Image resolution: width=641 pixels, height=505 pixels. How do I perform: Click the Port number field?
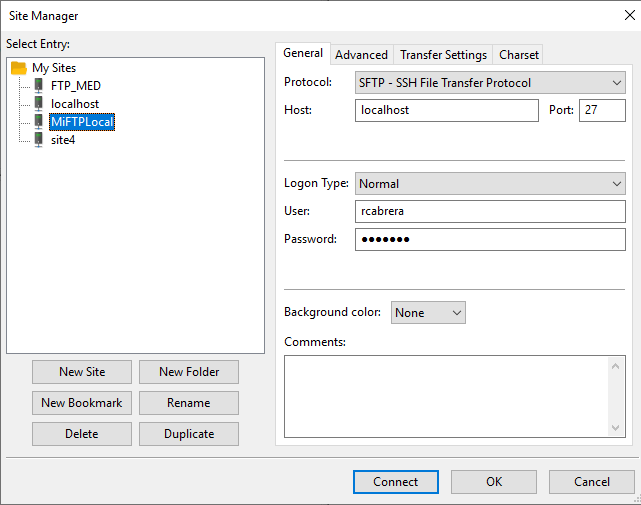(601, 110)
